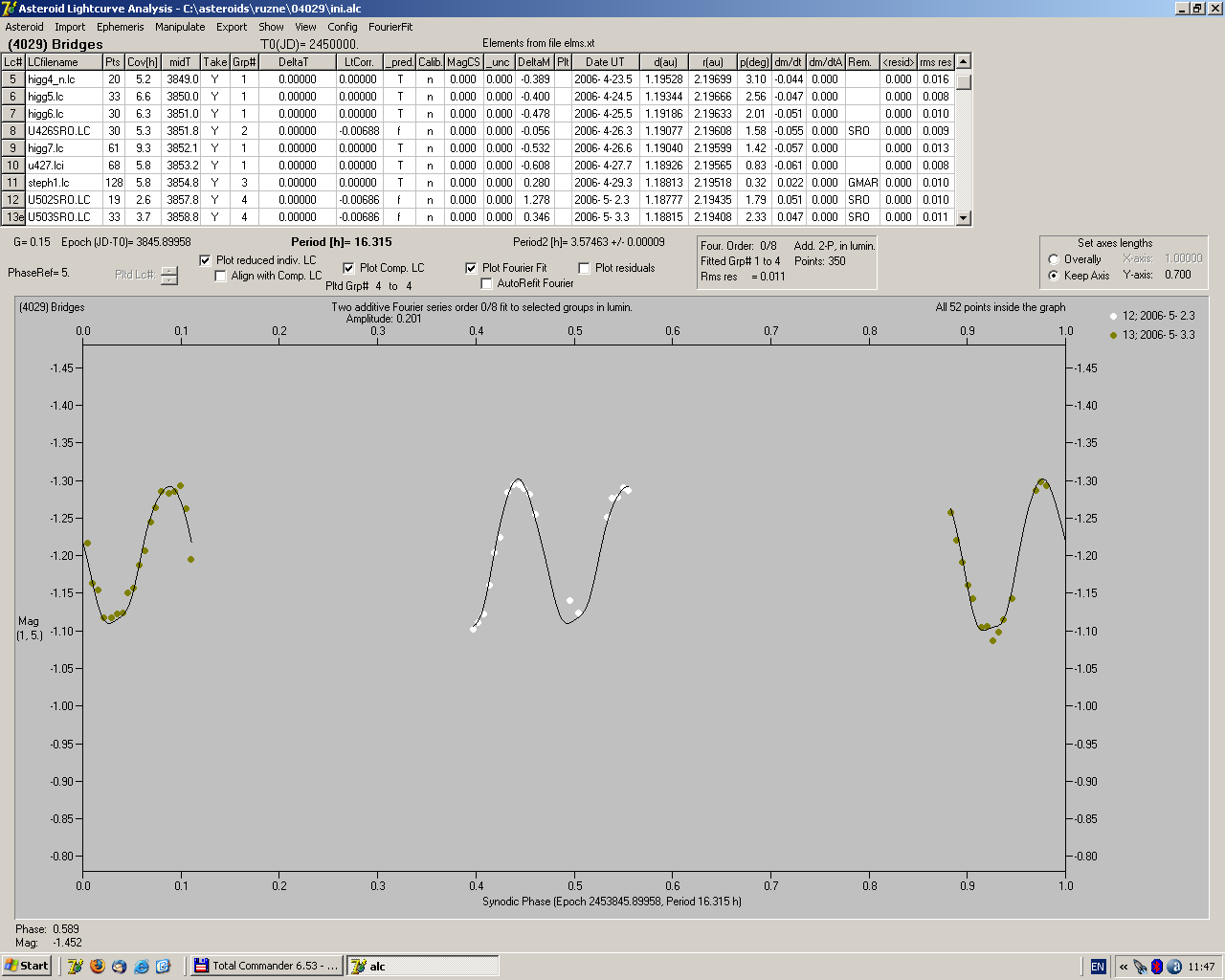Click the rms res column header
Screen dimensions: 1225x980
(936, 62)
